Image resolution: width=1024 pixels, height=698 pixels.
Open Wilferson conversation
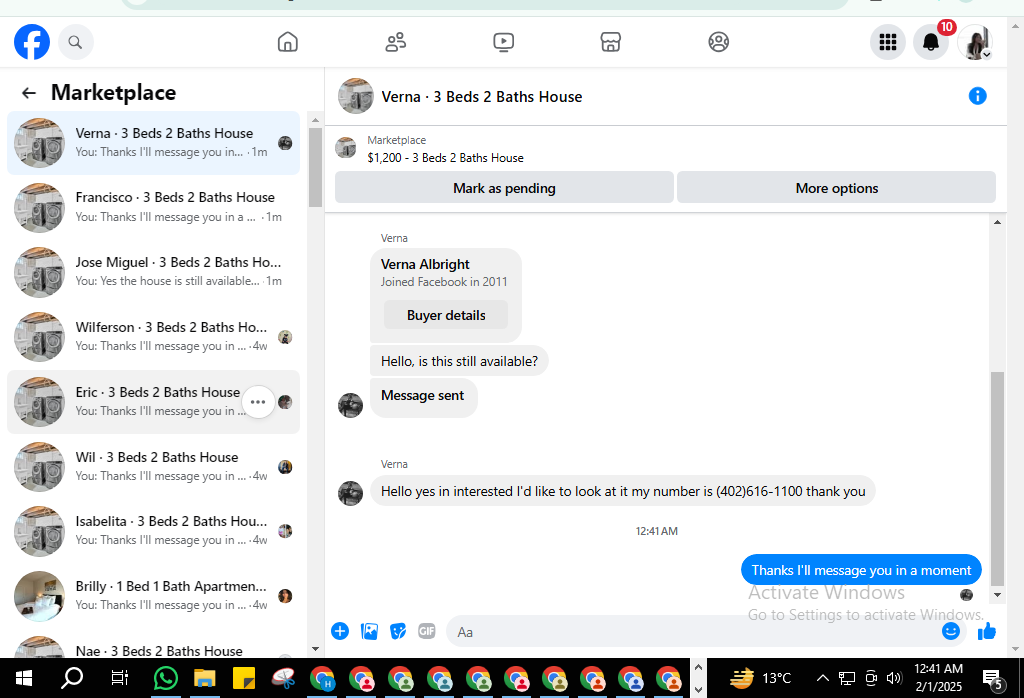tap(153, 337)
